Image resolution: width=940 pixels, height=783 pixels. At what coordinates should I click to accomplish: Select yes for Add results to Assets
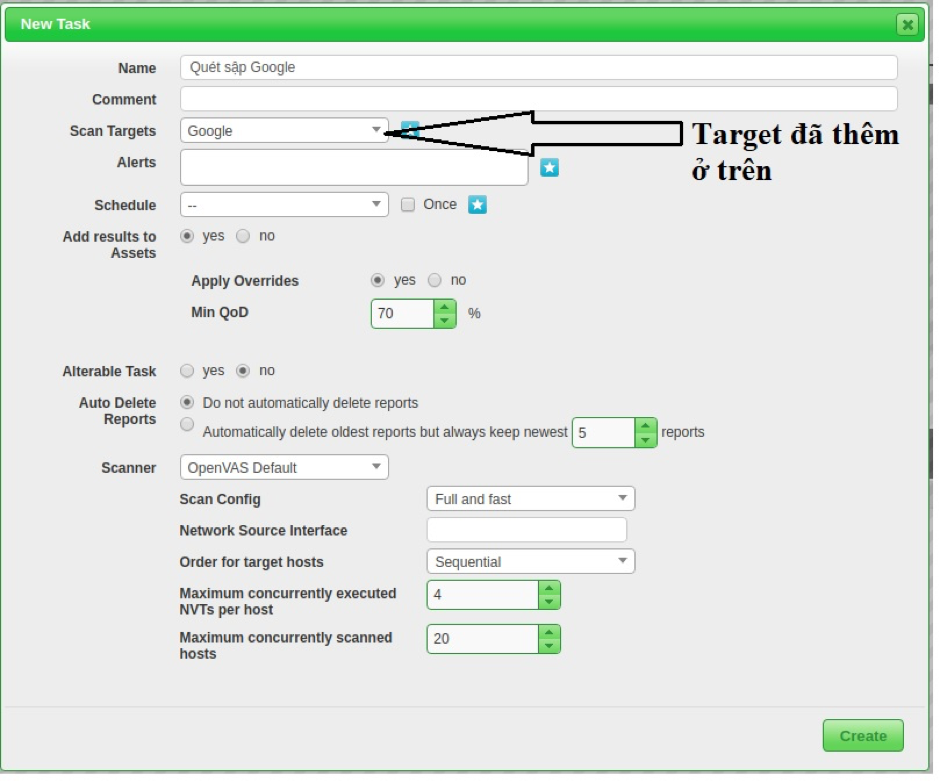188,237
